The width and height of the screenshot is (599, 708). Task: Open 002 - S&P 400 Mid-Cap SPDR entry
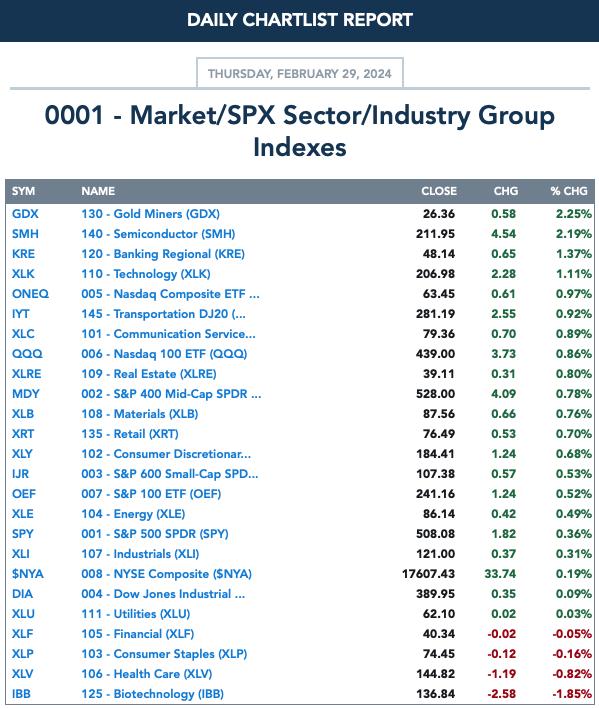tap(171, 394)
